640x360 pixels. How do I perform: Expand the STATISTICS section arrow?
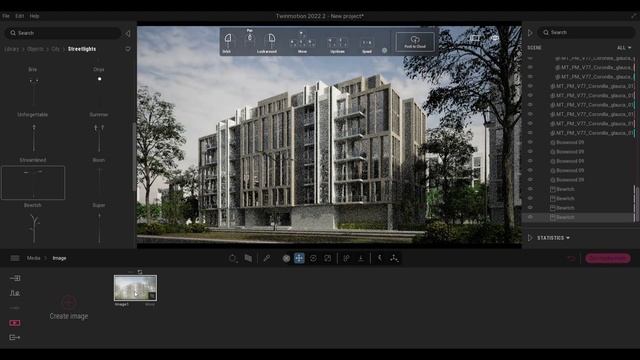(530, 238)
